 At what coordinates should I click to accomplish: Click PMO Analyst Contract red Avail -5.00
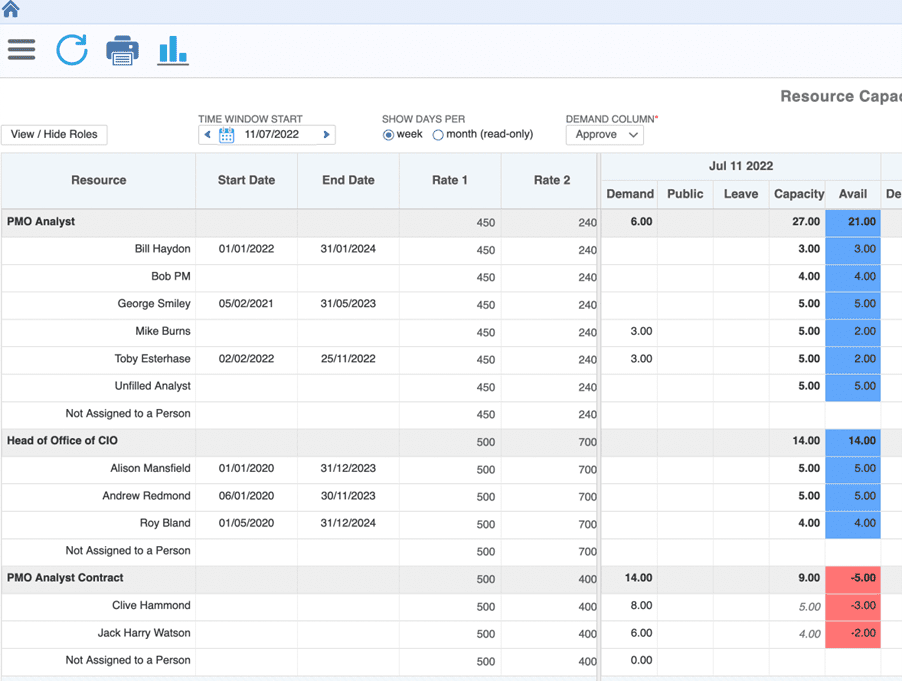(853, 579)
